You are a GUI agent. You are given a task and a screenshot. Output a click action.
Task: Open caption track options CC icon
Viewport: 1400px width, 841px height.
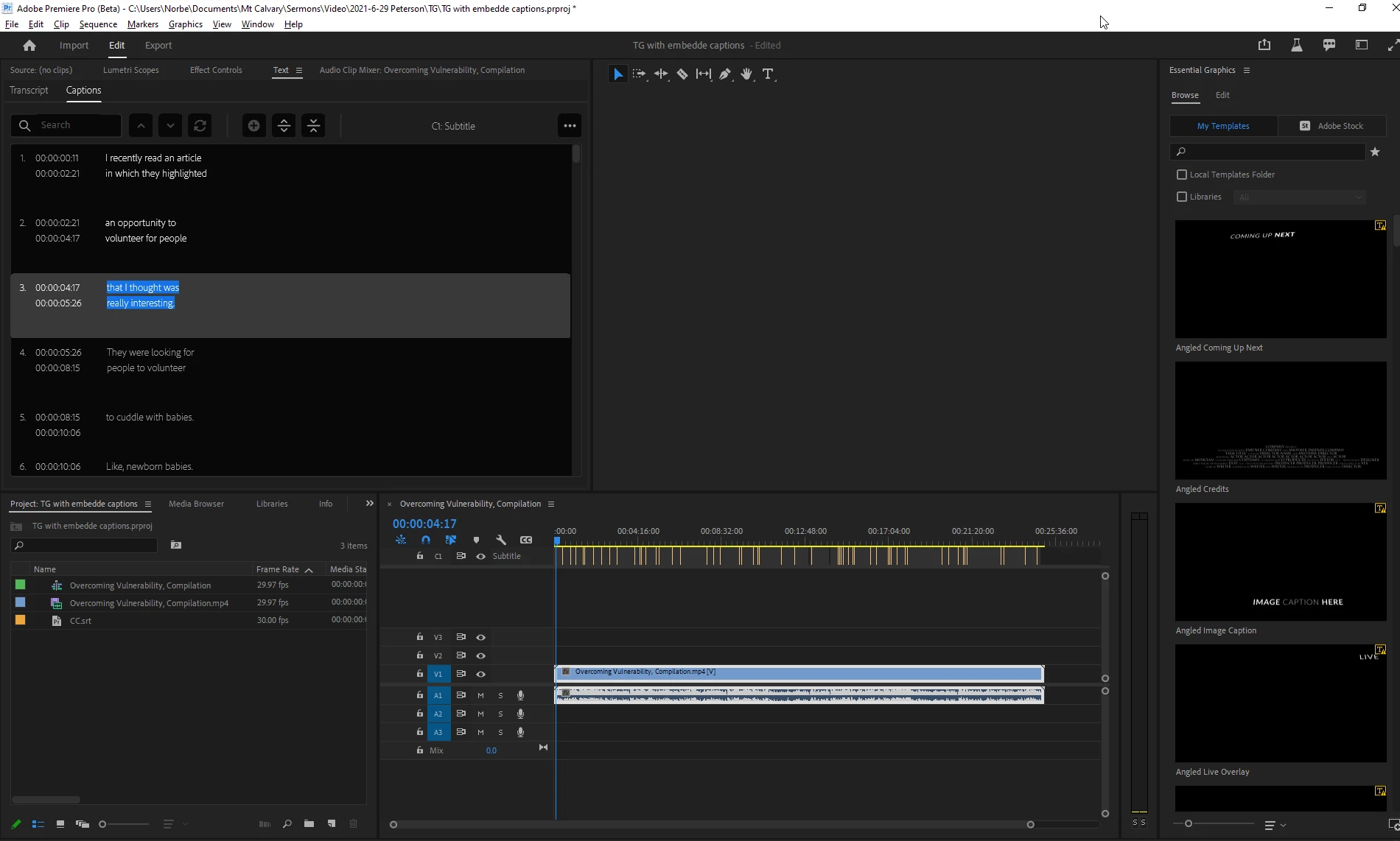526,540
